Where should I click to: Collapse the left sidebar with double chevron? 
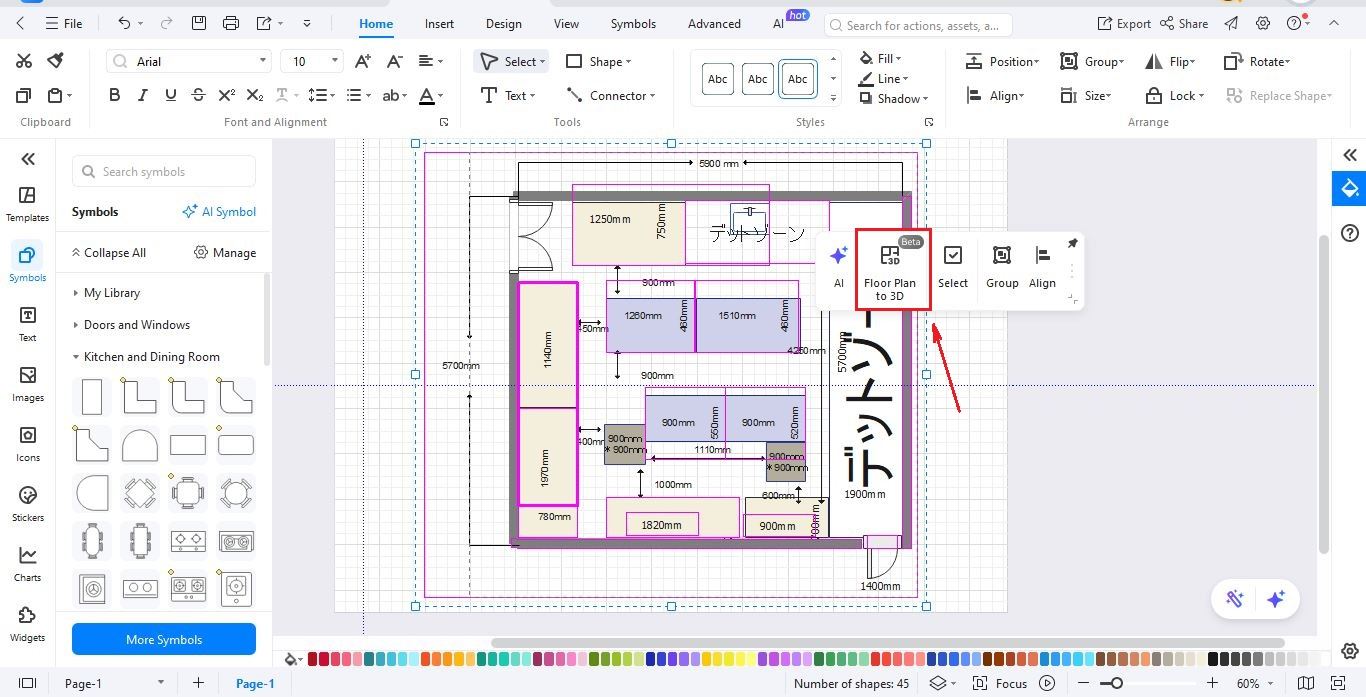point(28,158)
